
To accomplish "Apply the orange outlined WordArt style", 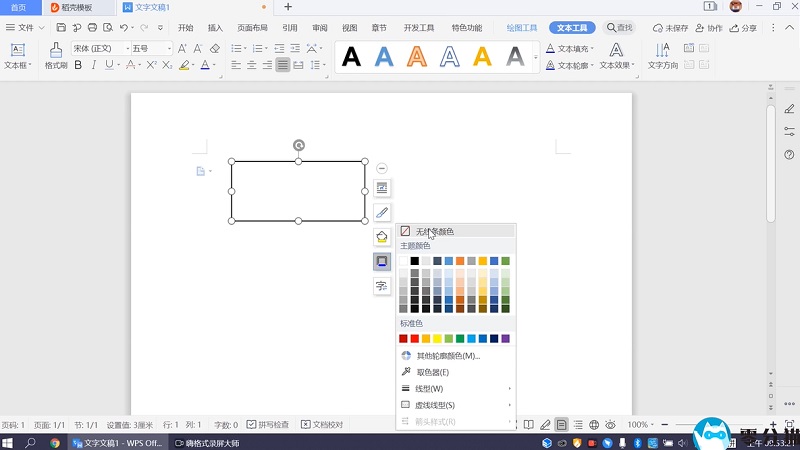I will click(417, 57).
